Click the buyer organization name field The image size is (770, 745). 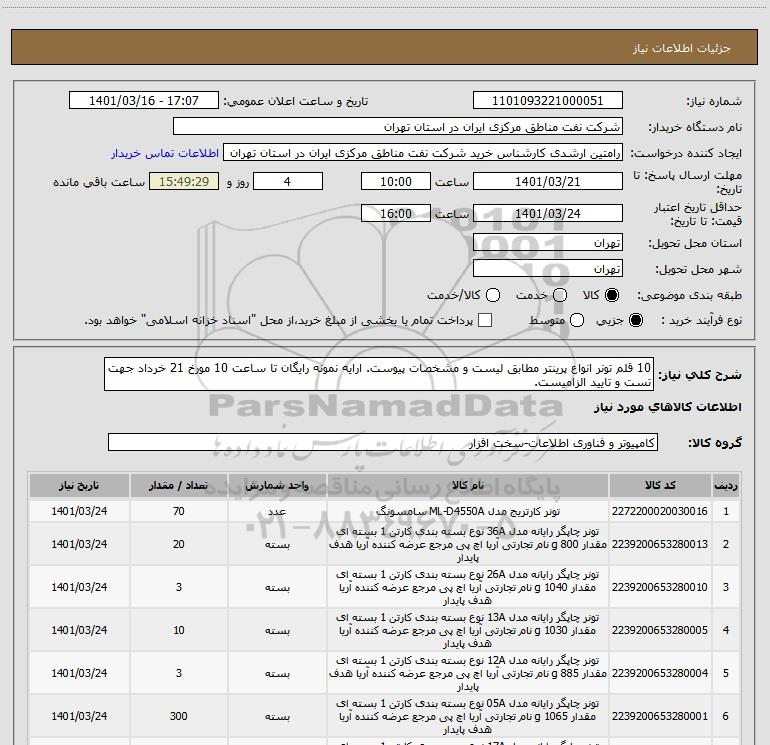click(x=398, y=126)
